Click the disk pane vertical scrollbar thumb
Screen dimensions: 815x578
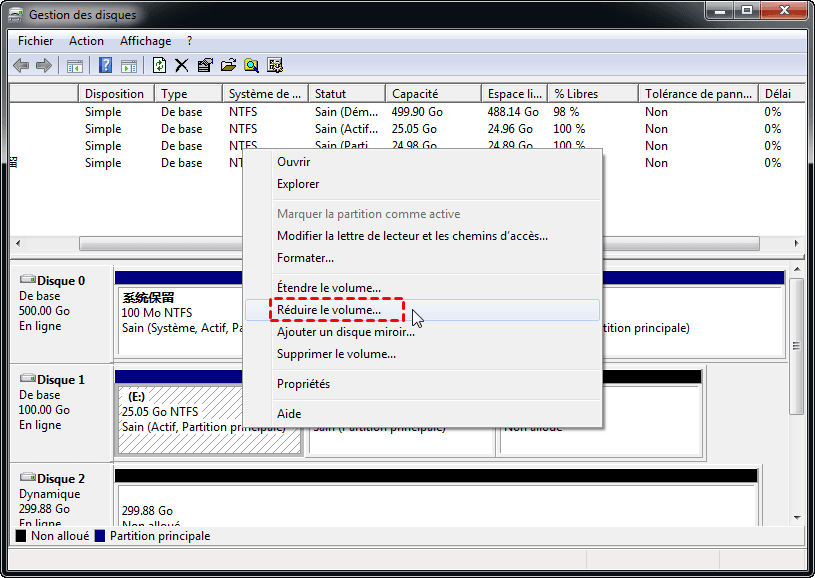[x=797, y=346]
